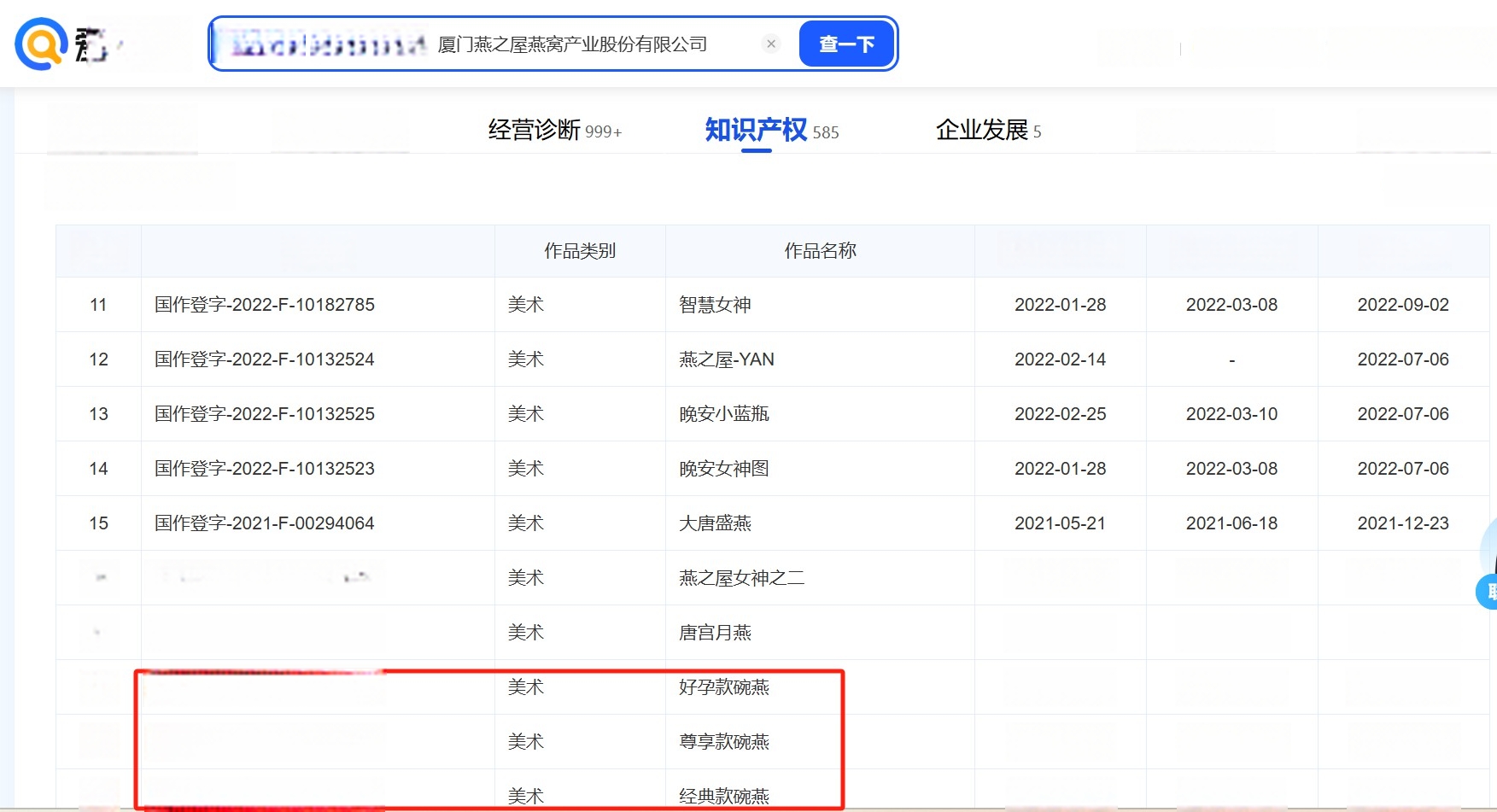Click date 2021-06-18 in row 15
This screenshot has height=812, width=1497.
tap(1231, 523)
